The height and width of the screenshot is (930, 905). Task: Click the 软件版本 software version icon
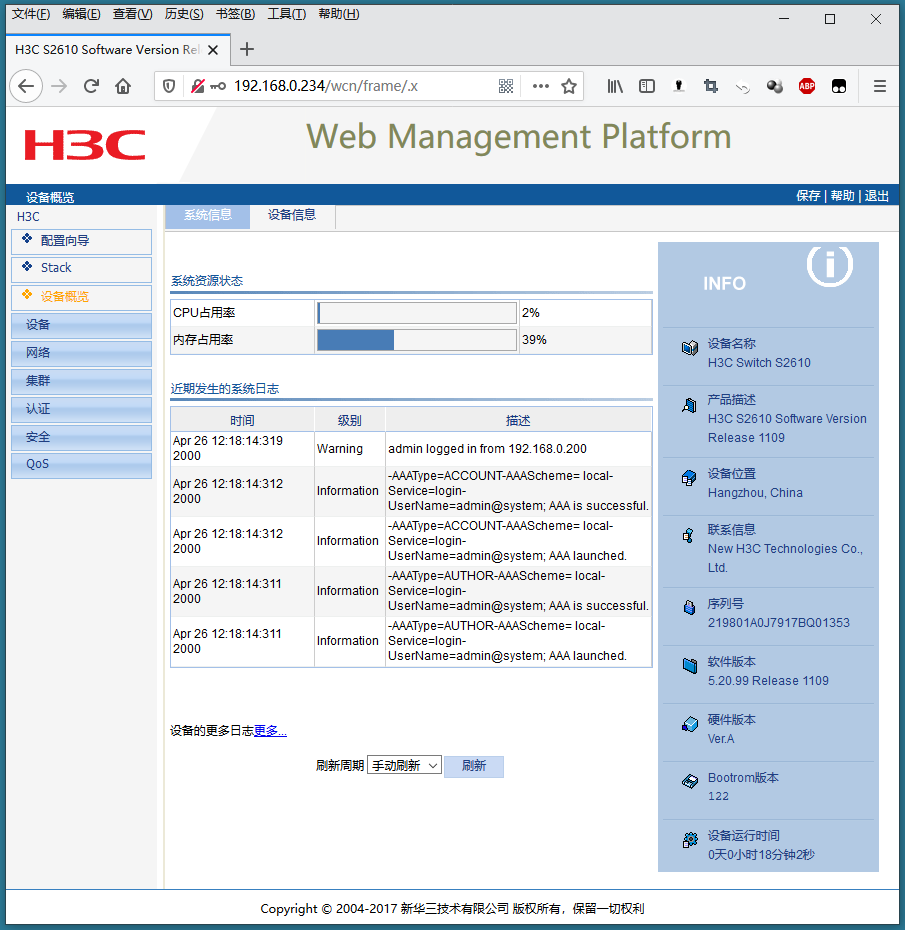point(690,662)
